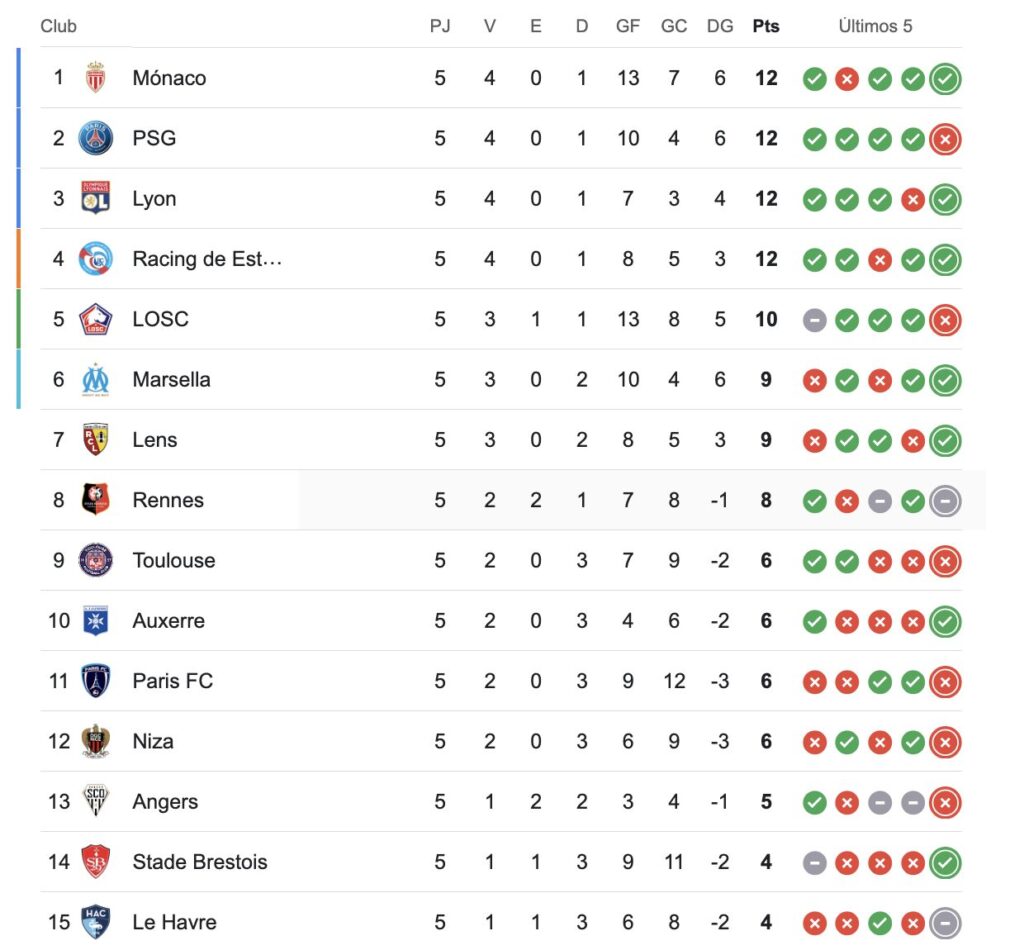Screen dimensions: 1024x950
Task: Select the Angers table row name
Action: tap(165, 802)
